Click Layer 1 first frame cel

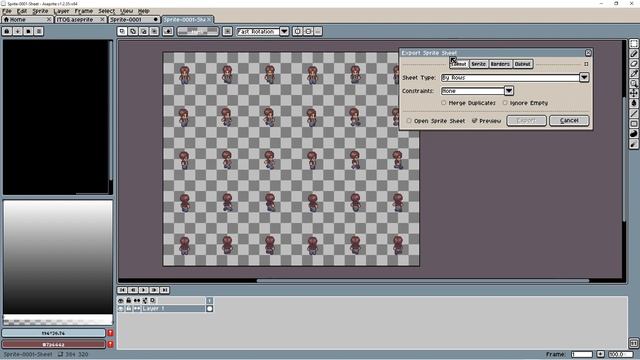[209, 309]
